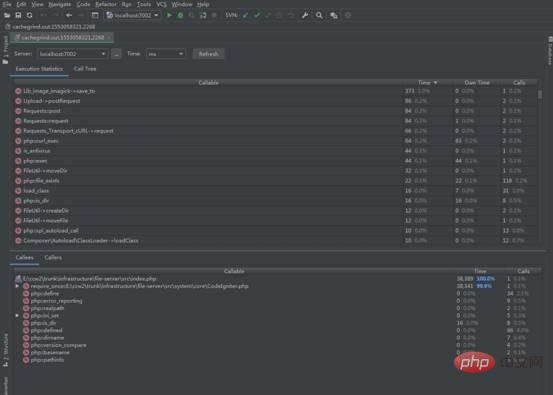Open the Server combo box
This screenshot has height=395, width=553.
(72, 54)
